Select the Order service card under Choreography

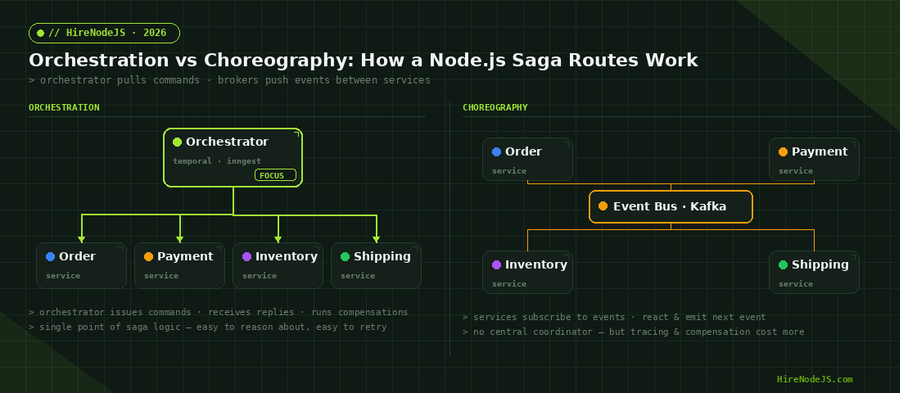[x=527, y=159]
